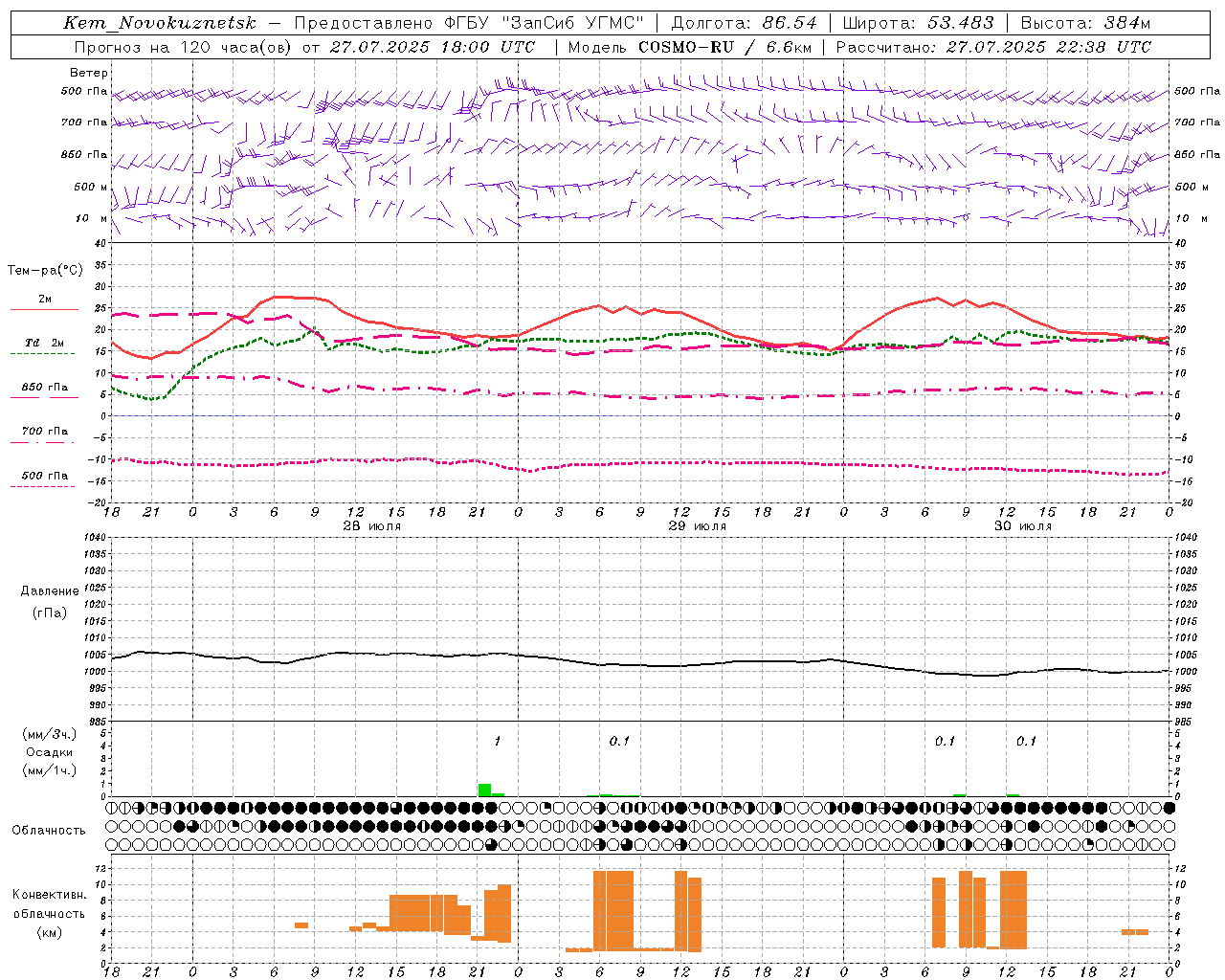1225x980 pixels.
Task: Click the Осадки panel label
Action: click(50, 752)
